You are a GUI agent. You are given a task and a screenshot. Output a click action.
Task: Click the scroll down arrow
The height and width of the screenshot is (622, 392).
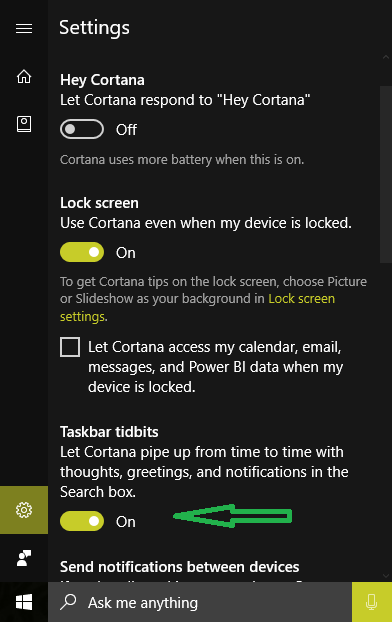[386, 576]
